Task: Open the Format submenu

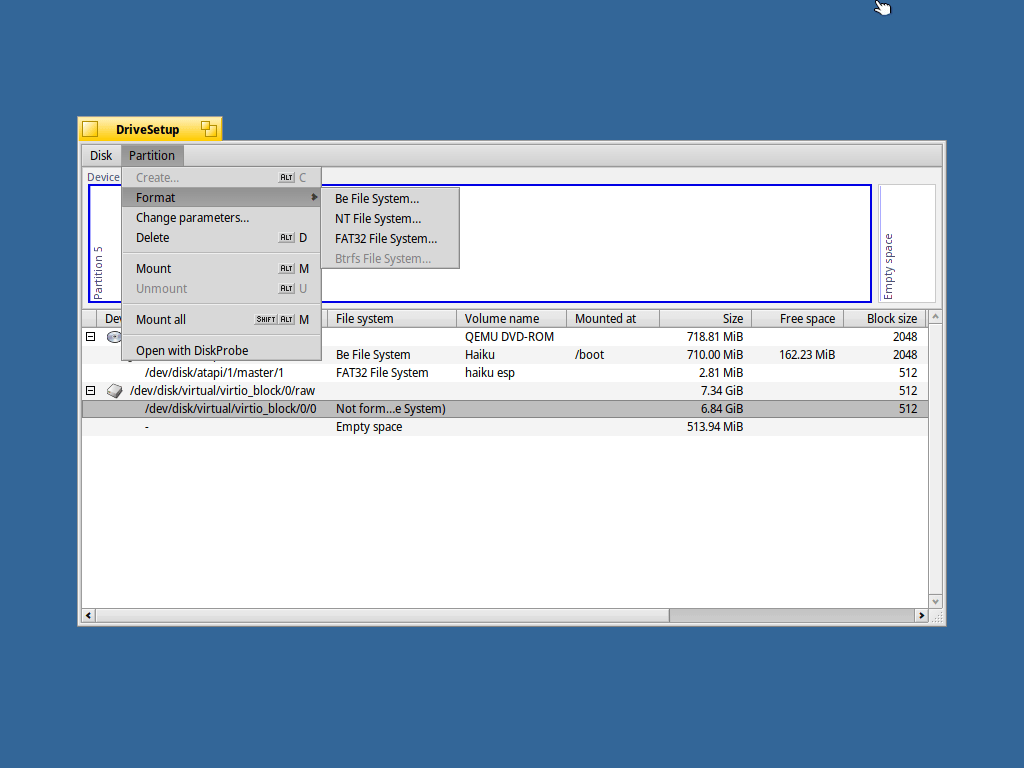Action: [221, 197]
